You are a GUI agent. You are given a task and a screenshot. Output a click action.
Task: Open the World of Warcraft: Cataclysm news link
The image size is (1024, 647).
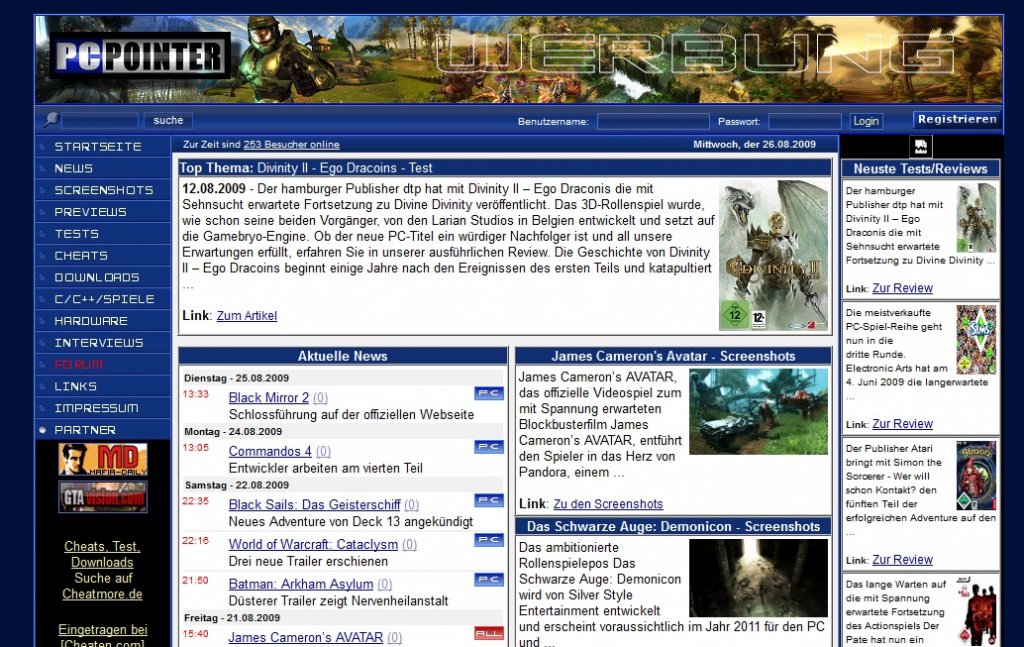[313, 544]
